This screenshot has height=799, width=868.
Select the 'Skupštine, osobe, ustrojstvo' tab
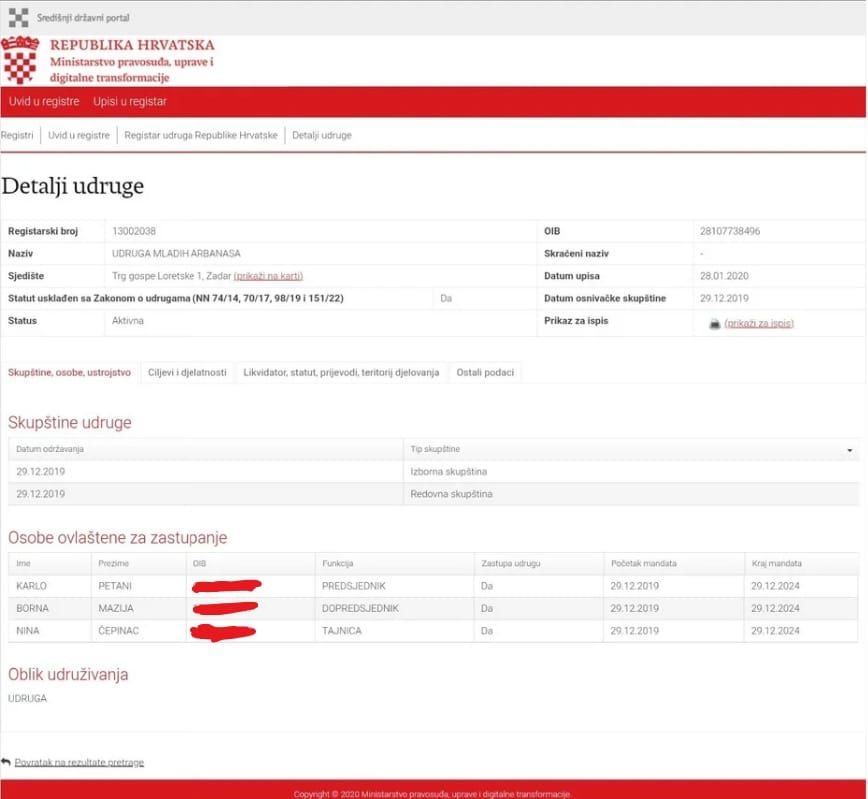click(x=69, y=372)
